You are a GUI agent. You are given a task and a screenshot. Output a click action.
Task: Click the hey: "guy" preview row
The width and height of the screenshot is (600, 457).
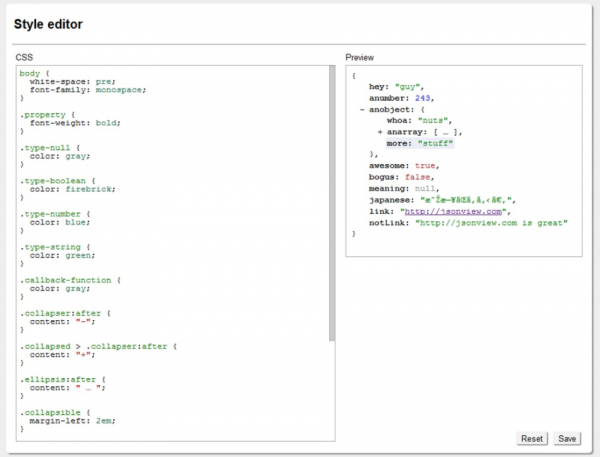pos(396,87)
